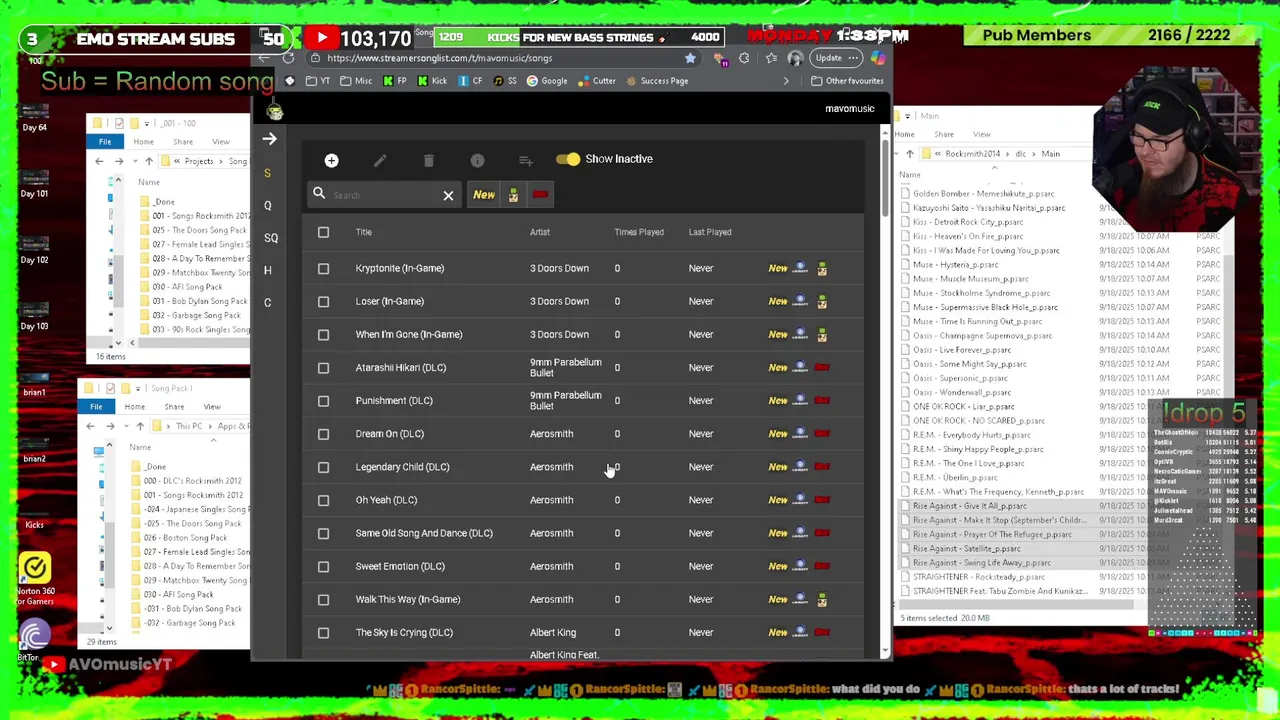The height and width of the screenshot is (720, 1280).
Task: Open the SQ section in the sidebar
Action: [271, 238]
